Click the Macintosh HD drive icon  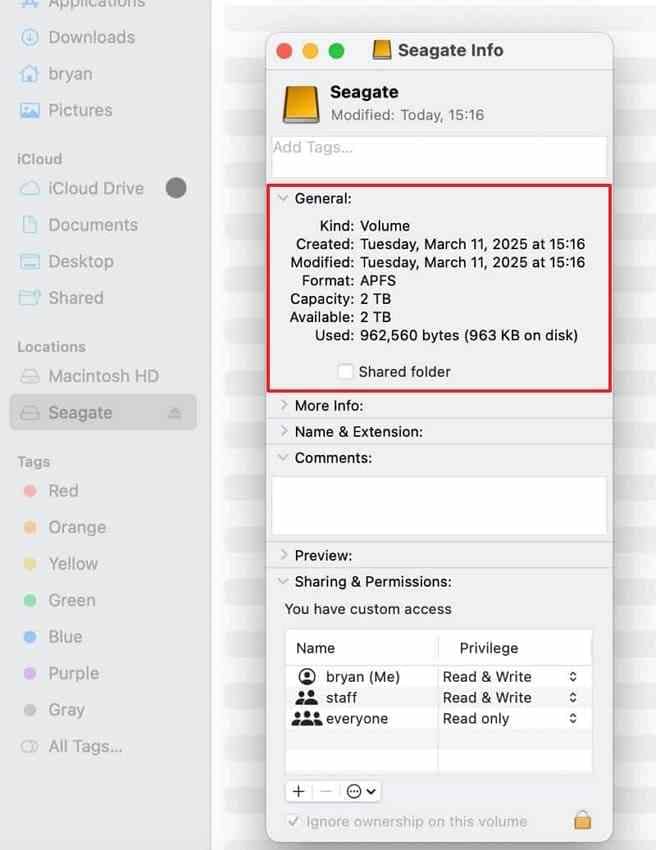coord(30,376)
